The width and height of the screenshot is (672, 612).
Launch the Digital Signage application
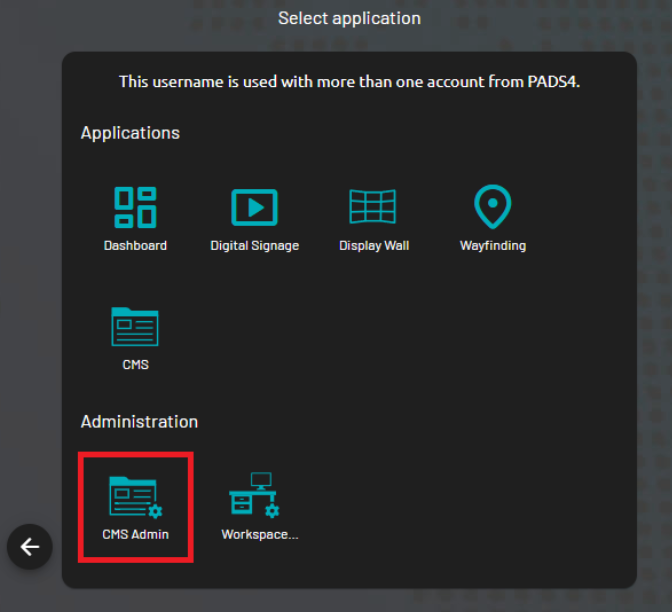pos(255,207)
